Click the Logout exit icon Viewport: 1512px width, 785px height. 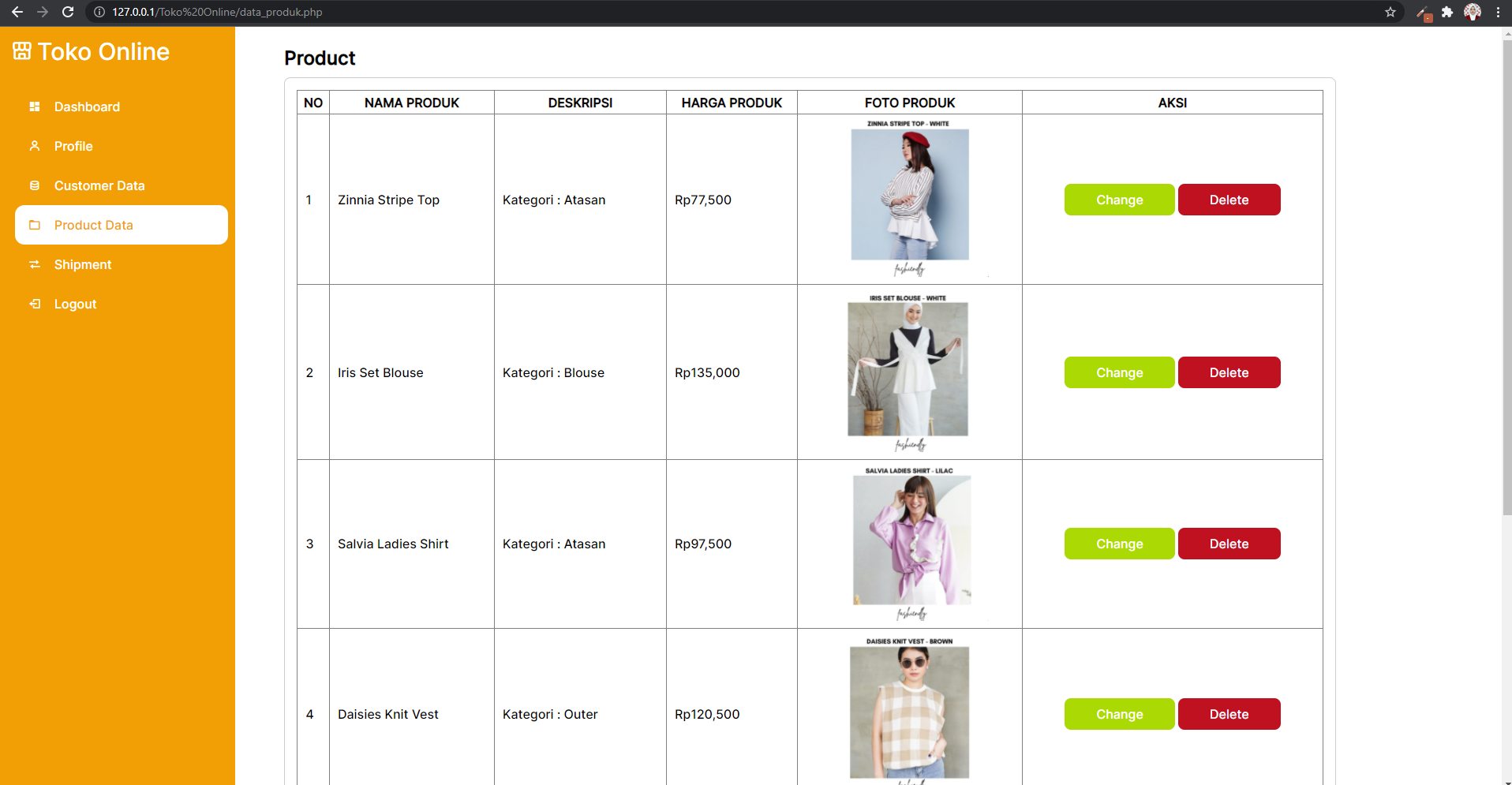click(x=35, y=304)
